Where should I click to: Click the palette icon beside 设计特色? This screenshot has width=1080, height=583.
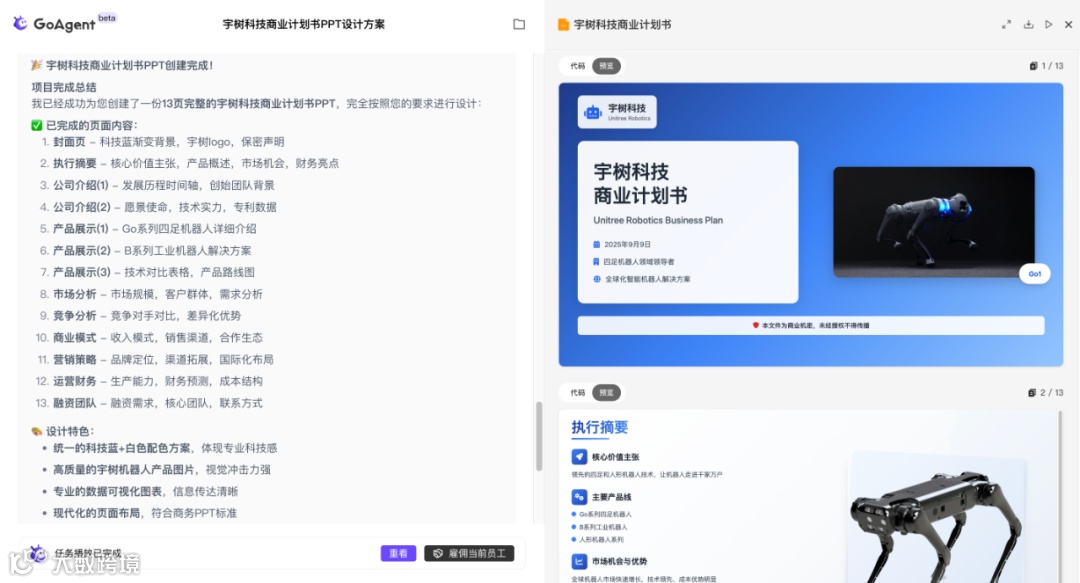click(37, 431)
